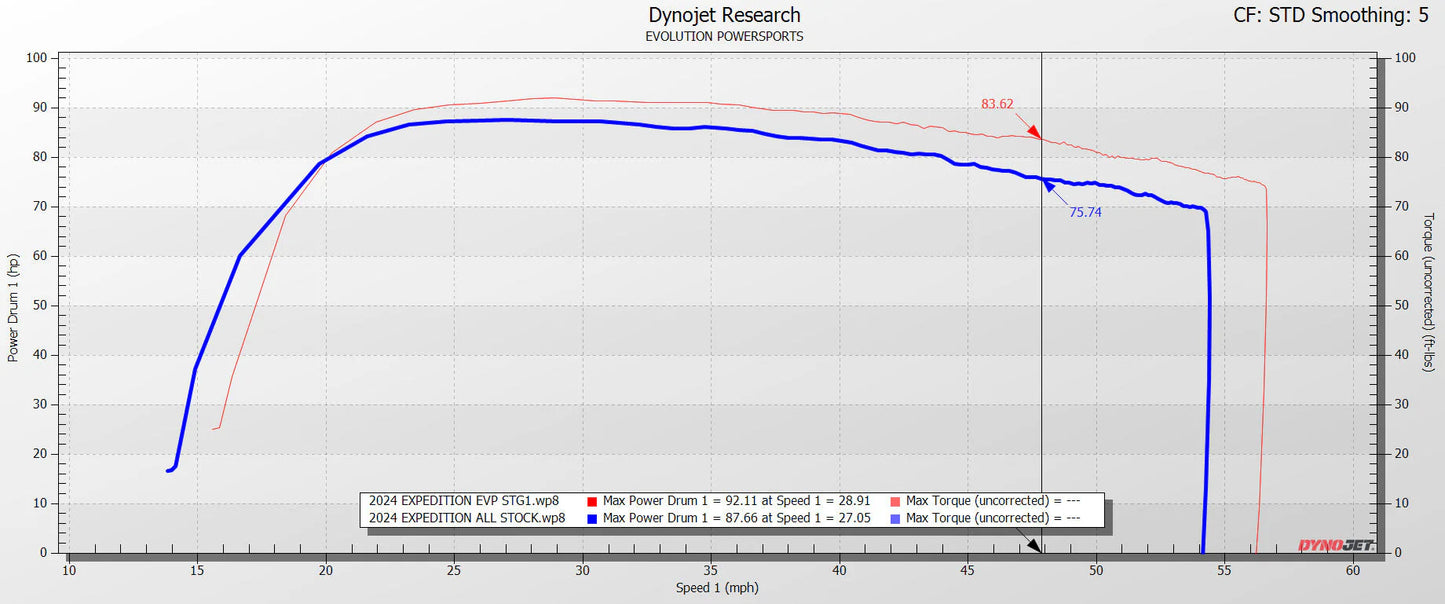
Task: Click the red arrow marker at 83.62
Action: pyautogui.click(x=1035, y=131)
